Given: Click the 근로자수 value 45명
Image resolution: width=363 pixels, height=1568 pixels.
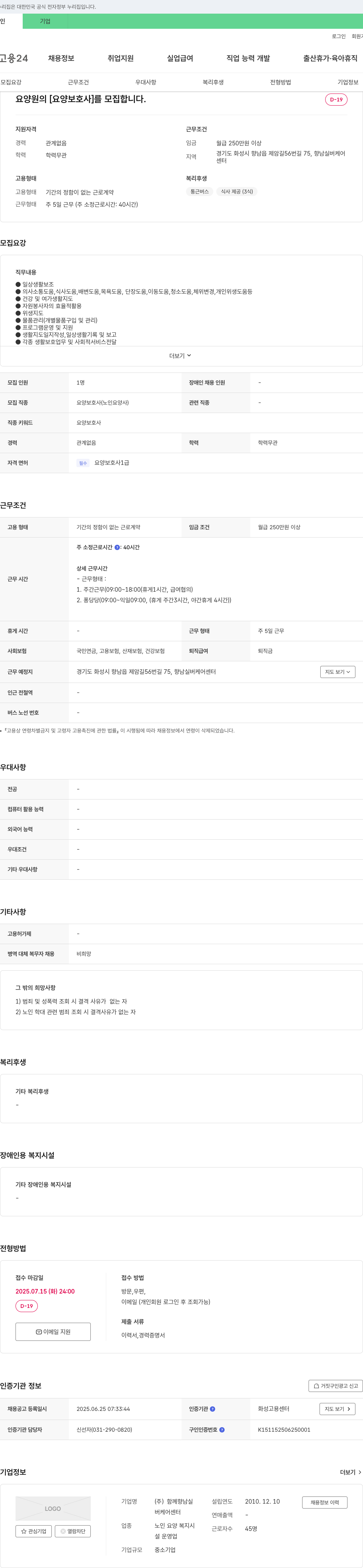Looking at the screenshot, I should tap(251, 1528).
